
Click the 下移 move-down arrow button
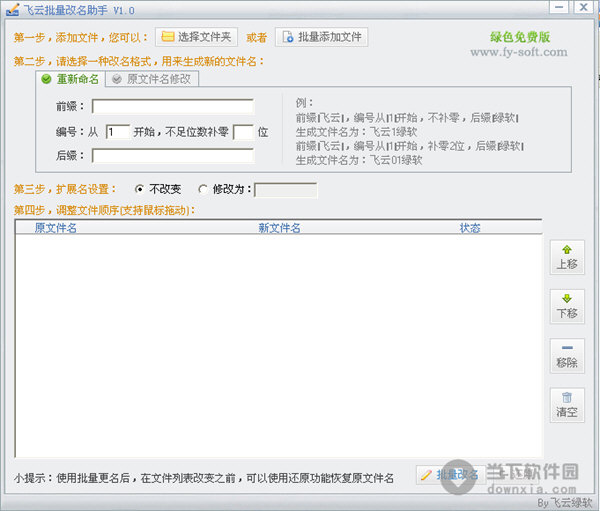[x=567, y=307]
